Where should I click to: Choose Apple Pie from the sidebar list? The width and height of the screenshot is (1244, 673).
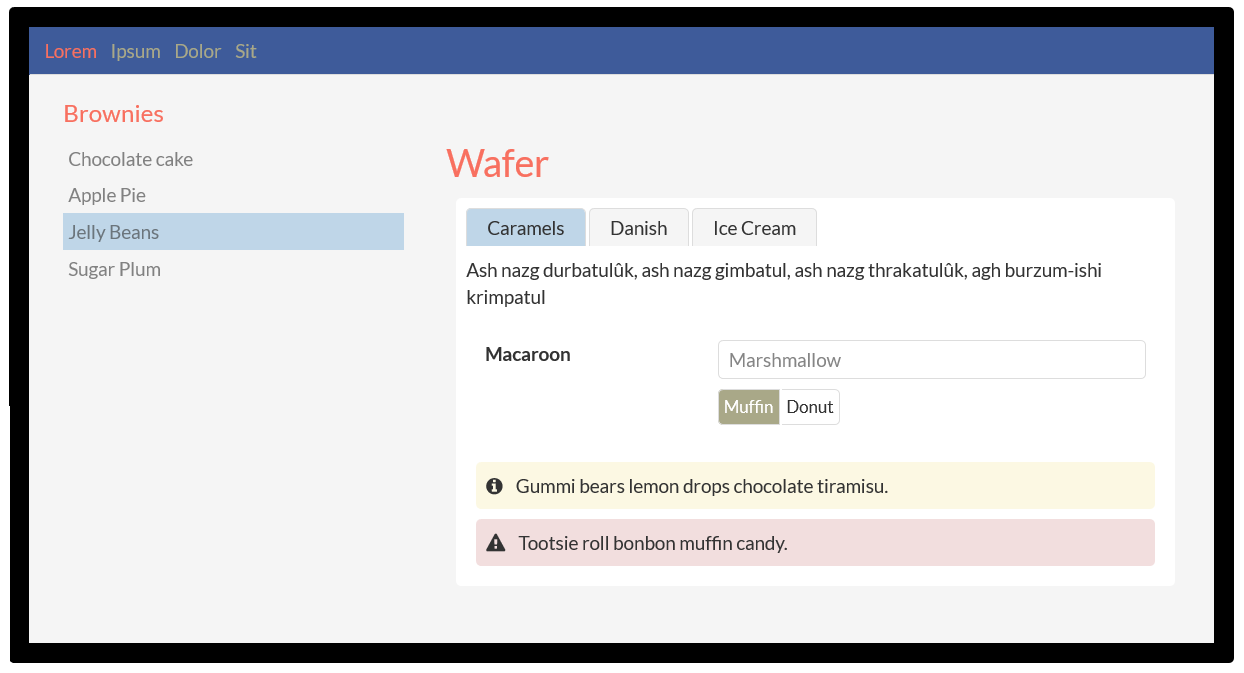107,195
